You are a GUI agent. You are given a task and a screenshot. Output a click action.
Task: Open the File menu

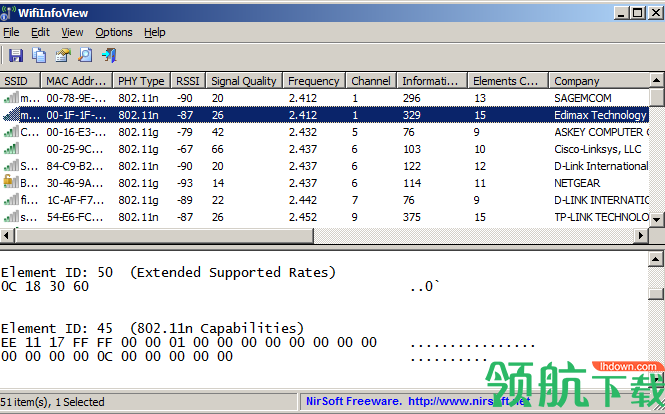pyautogui.click(x=11, y=32)
